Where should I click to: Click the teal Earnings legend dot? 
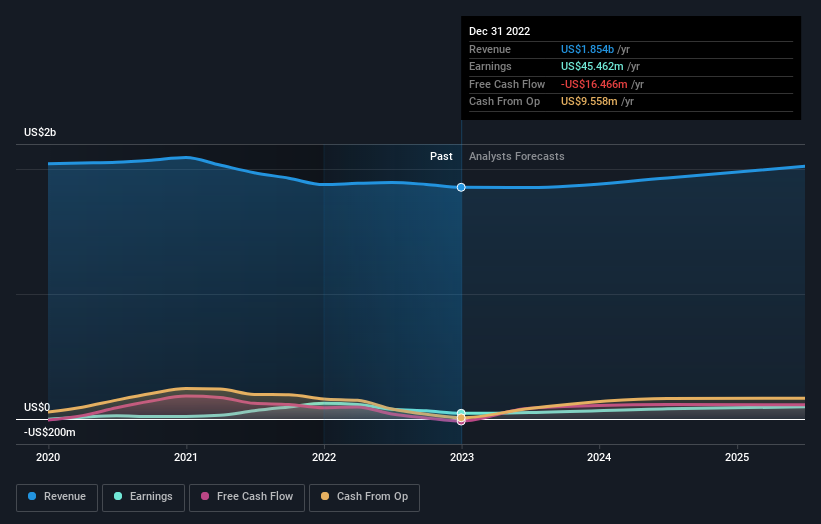[x=118, y=496]
